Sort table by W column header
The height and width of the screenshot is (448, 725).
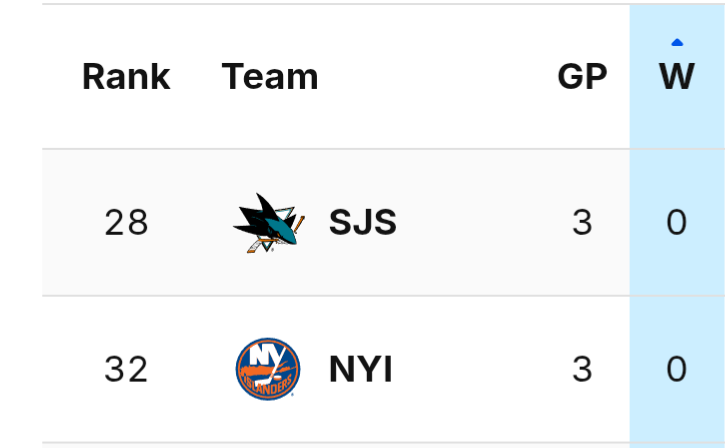click(677, 77)
